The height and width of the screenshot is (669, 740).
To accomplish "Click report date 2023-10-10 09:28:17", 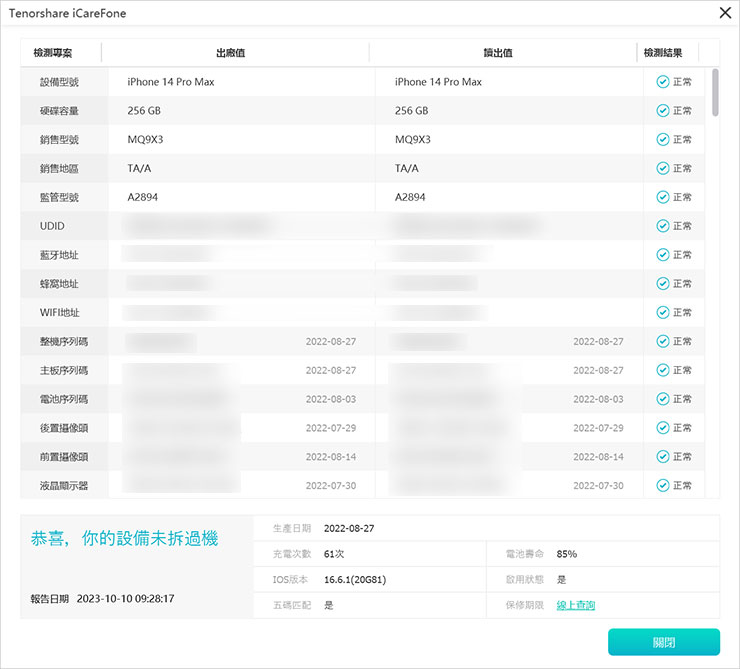I will (126, 599).
